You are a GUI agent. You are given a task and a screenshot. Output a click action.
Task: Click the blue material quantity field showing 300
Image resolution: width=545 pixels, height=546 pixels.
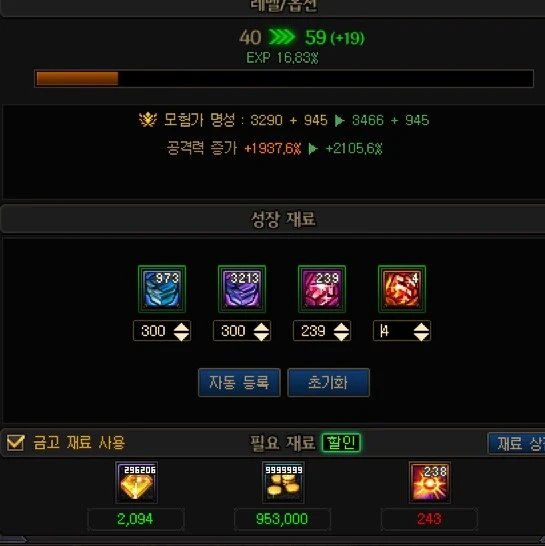pyautogui.click(x=162, y=331)
